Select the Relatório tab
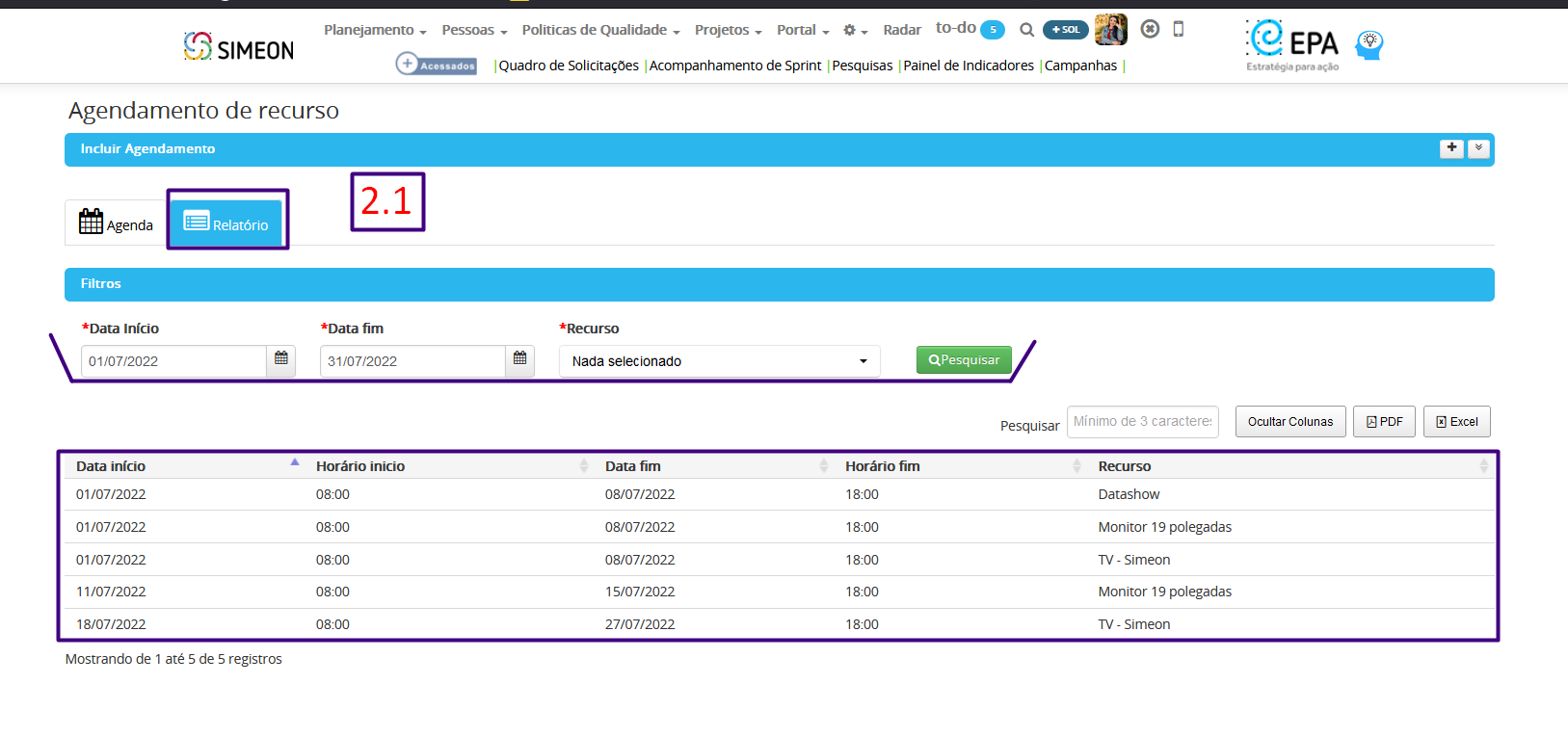This screenshot has width=1568, height=737. tap(226, 223)
